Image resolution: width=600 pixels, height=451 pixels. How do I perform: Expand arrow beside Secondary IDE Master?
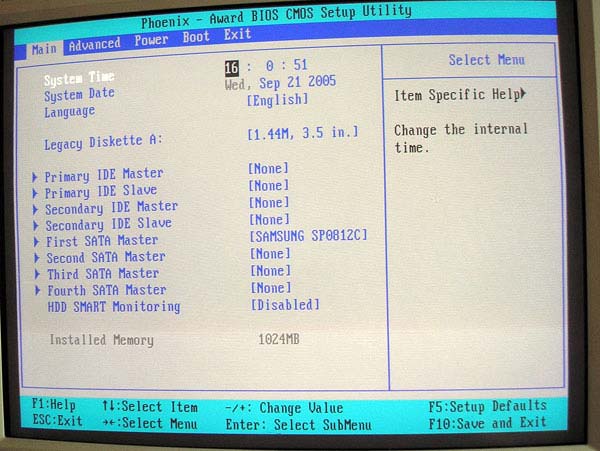(x=35, y=210)
